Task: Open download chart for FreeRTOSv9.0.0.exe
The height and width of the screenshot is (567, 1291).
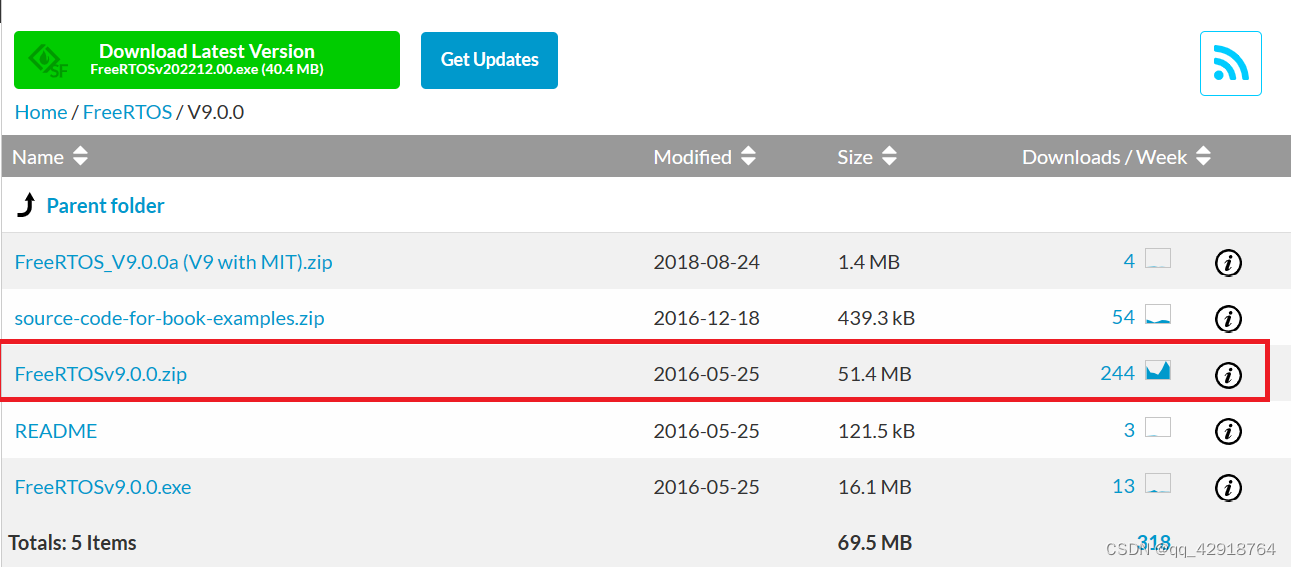Action: (1158, 484)
